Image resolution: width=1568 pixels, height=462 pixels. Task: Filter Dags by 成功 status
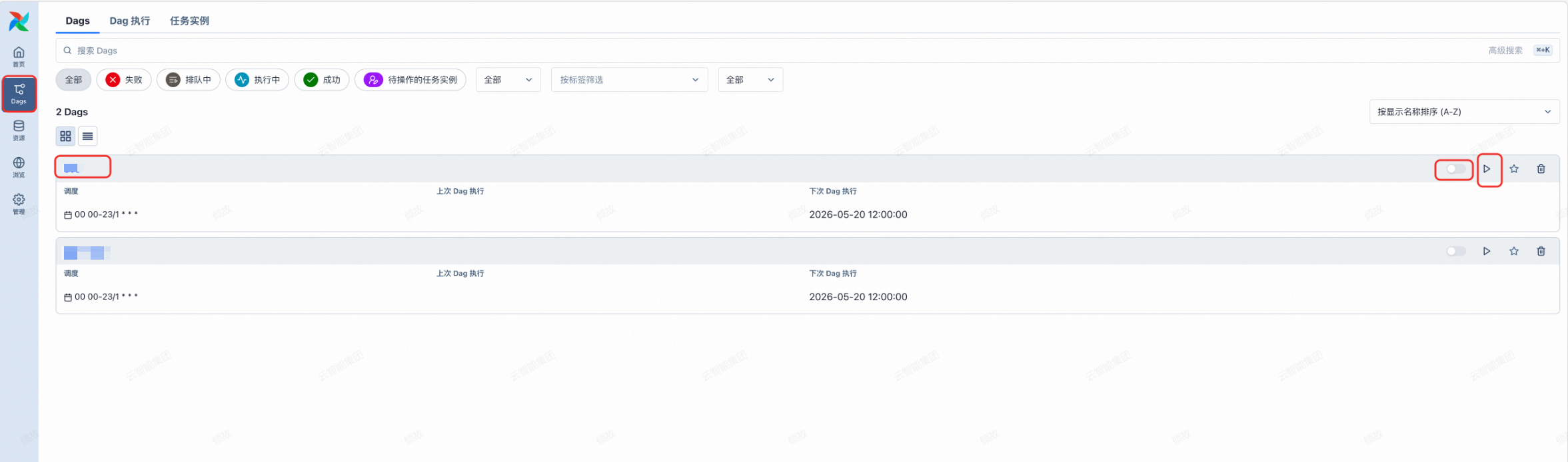coord(322,80)
